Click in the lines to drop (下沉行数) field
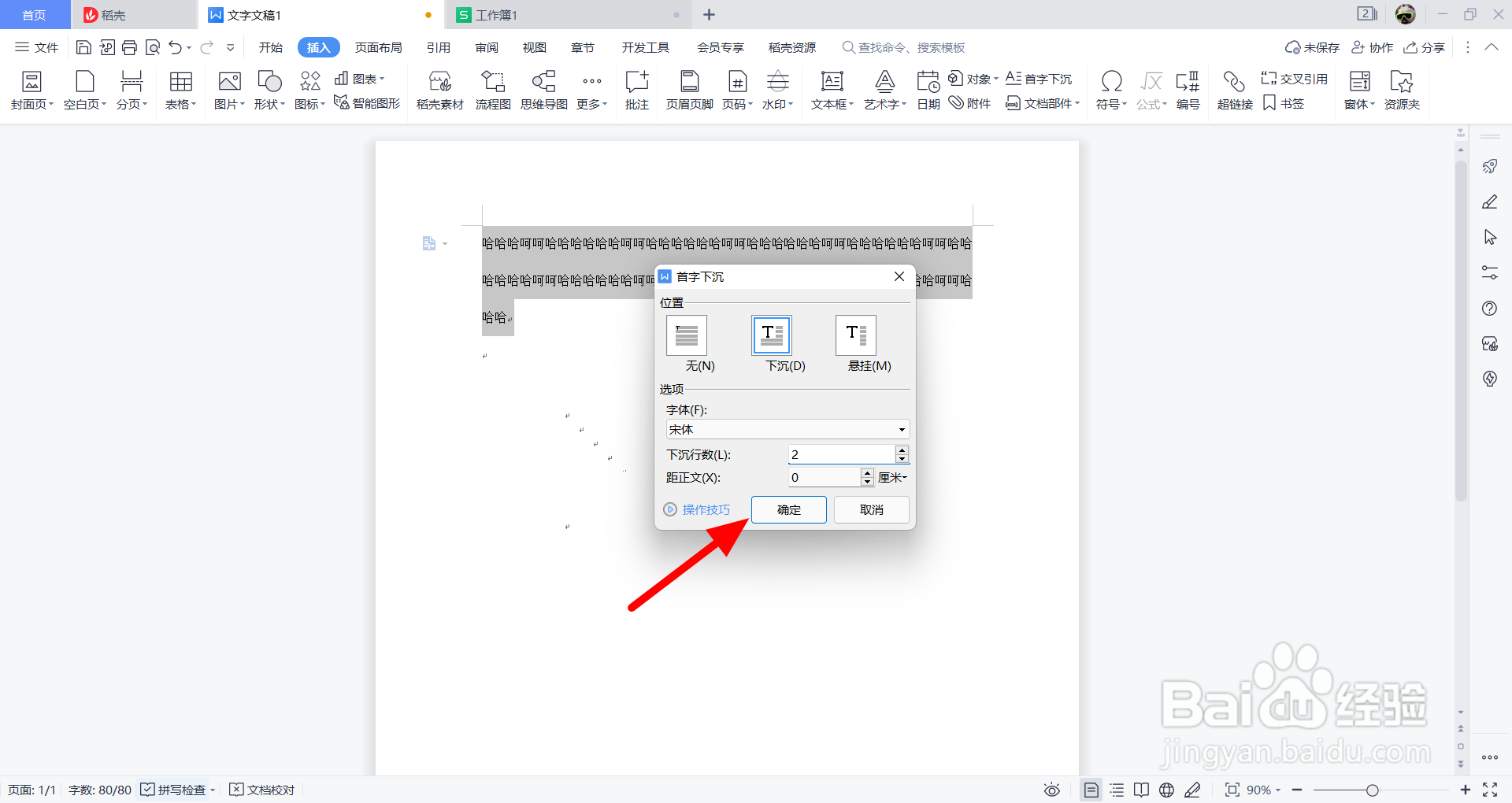This screenshot has width=1512, height=803. (x=842, y=454)
